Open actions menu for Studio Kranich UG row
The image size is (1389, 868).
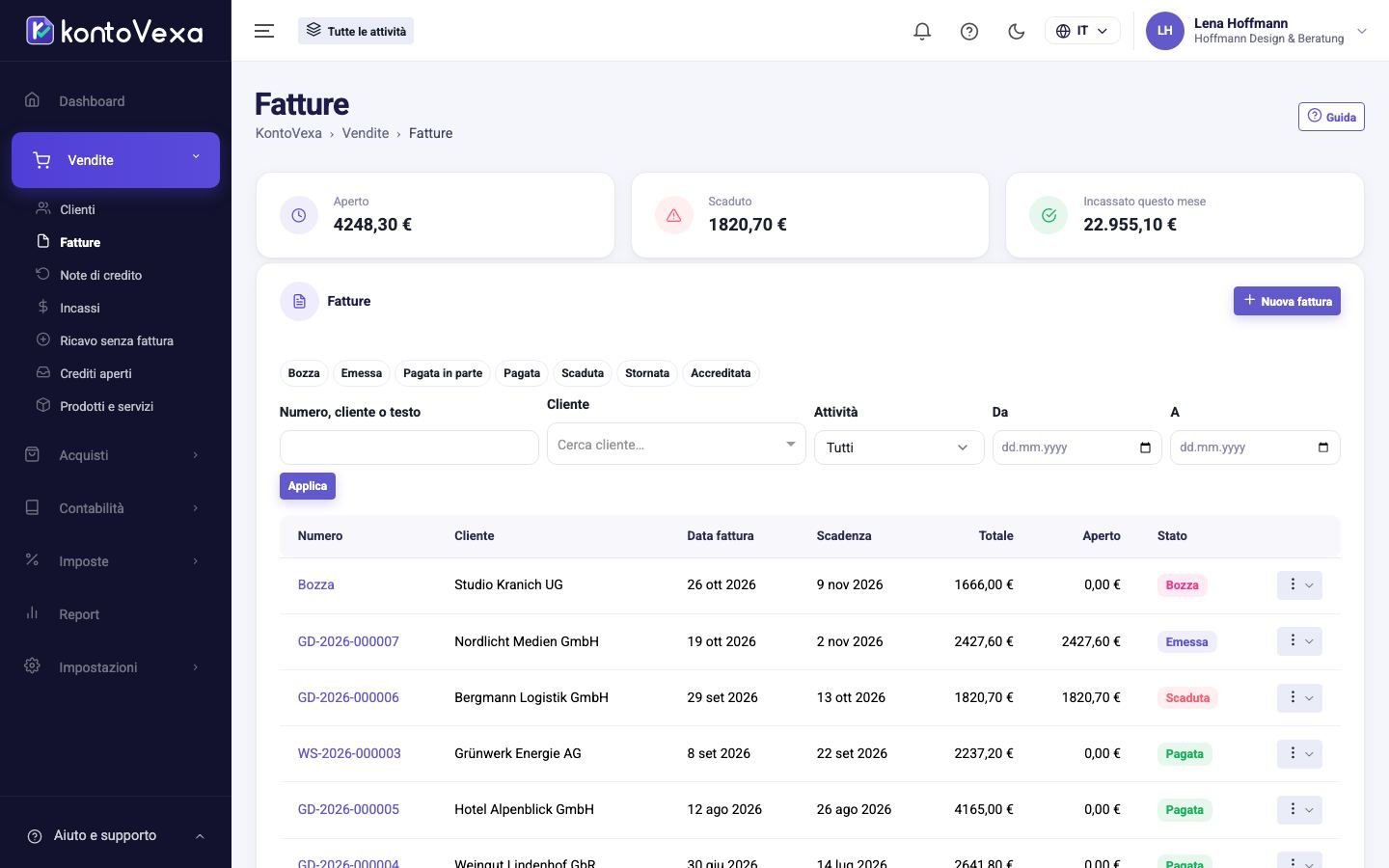(1299, 585)
